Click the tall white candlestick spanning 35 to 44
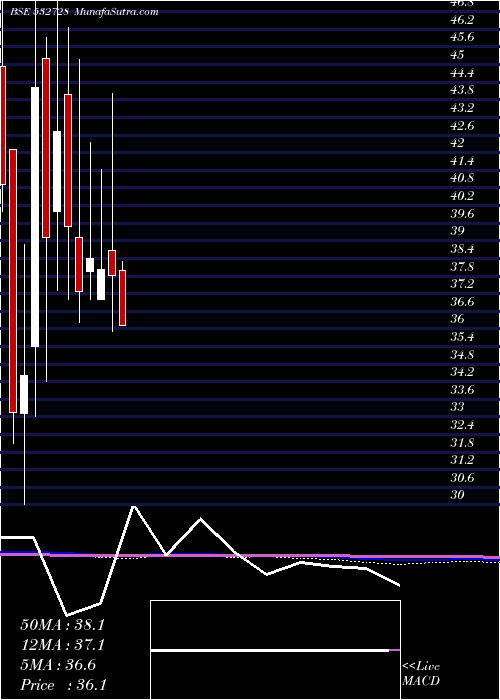 click(35, 217)
